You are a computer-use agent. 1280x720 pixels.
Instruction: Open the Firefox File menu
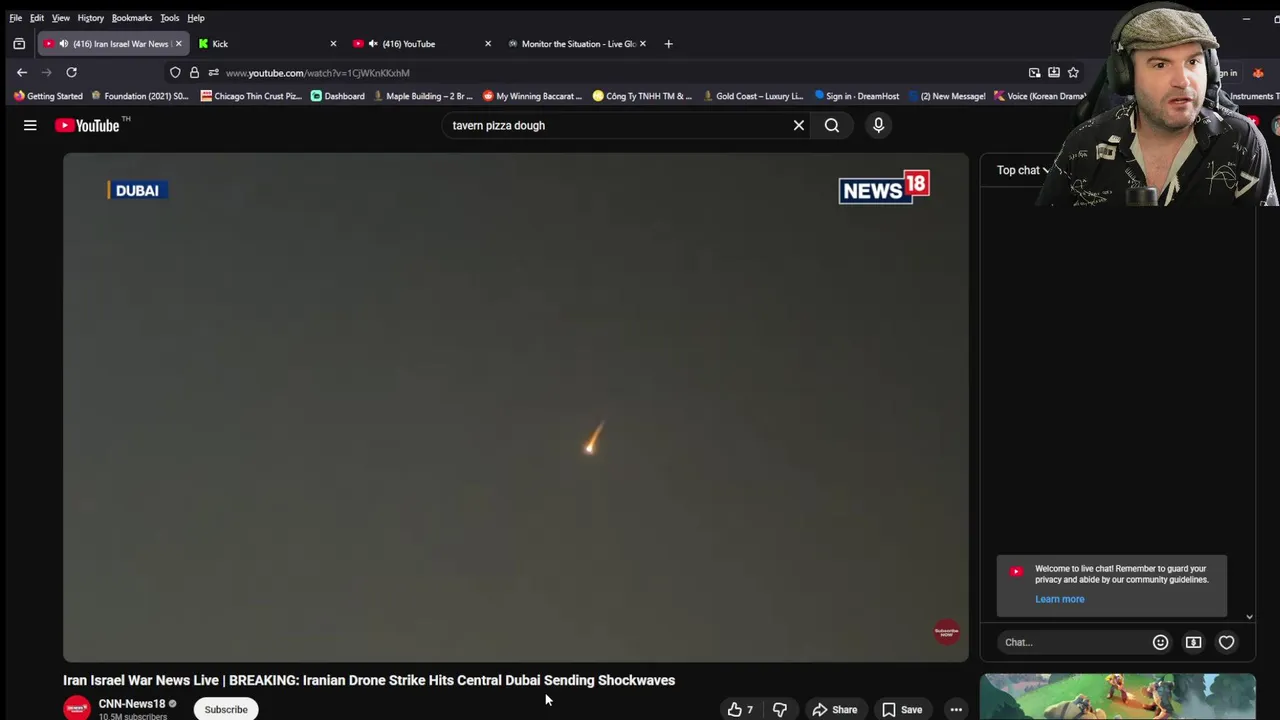pos(16,18)
